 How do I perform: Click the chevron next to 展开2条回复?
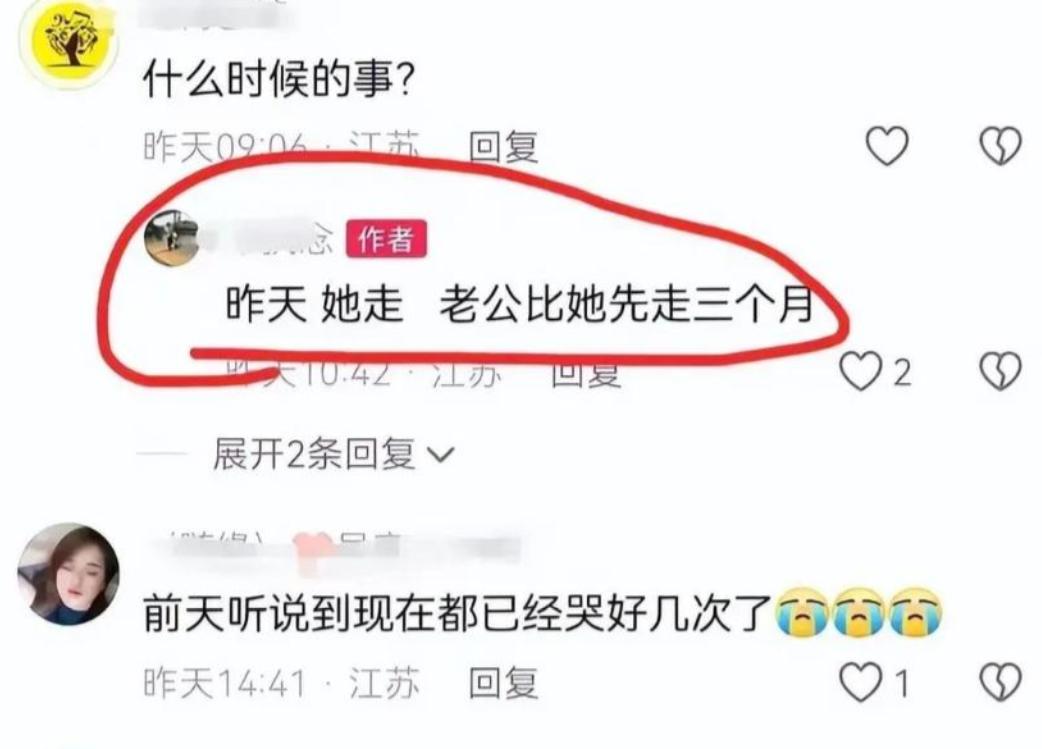(441, 455)
